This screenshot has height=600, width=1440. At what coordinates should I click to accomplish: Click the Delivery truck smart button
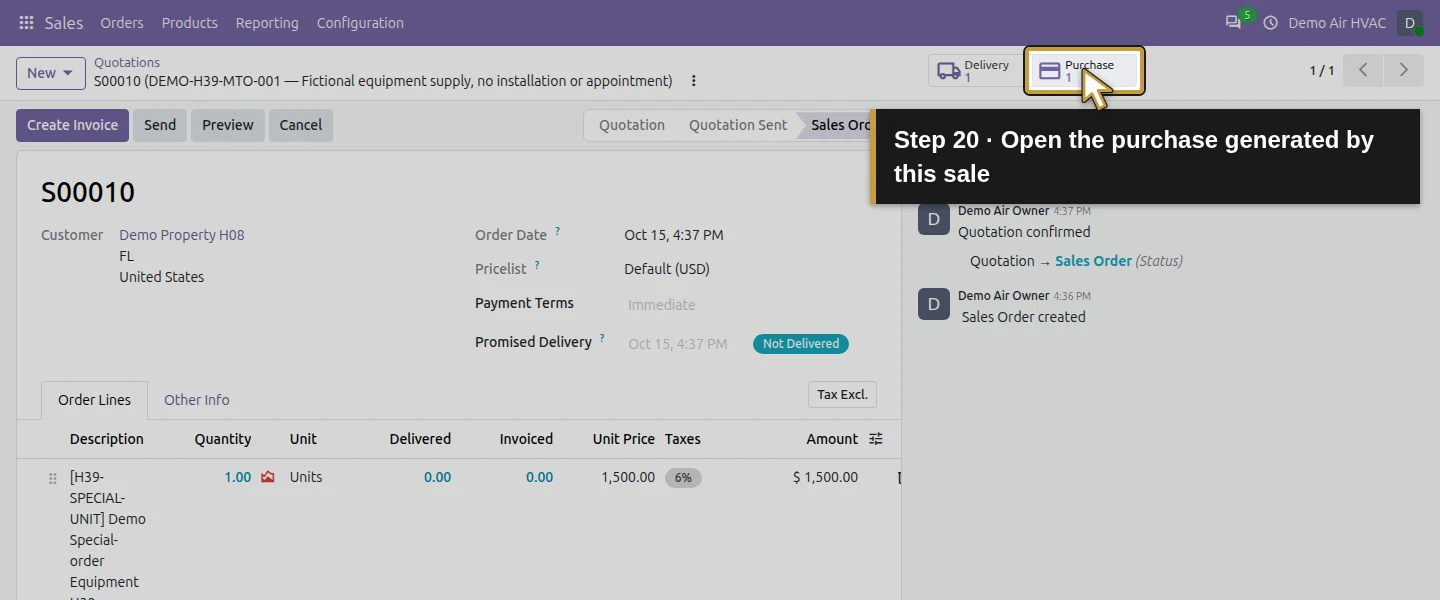pyautogui.click(x=974, y=71)
